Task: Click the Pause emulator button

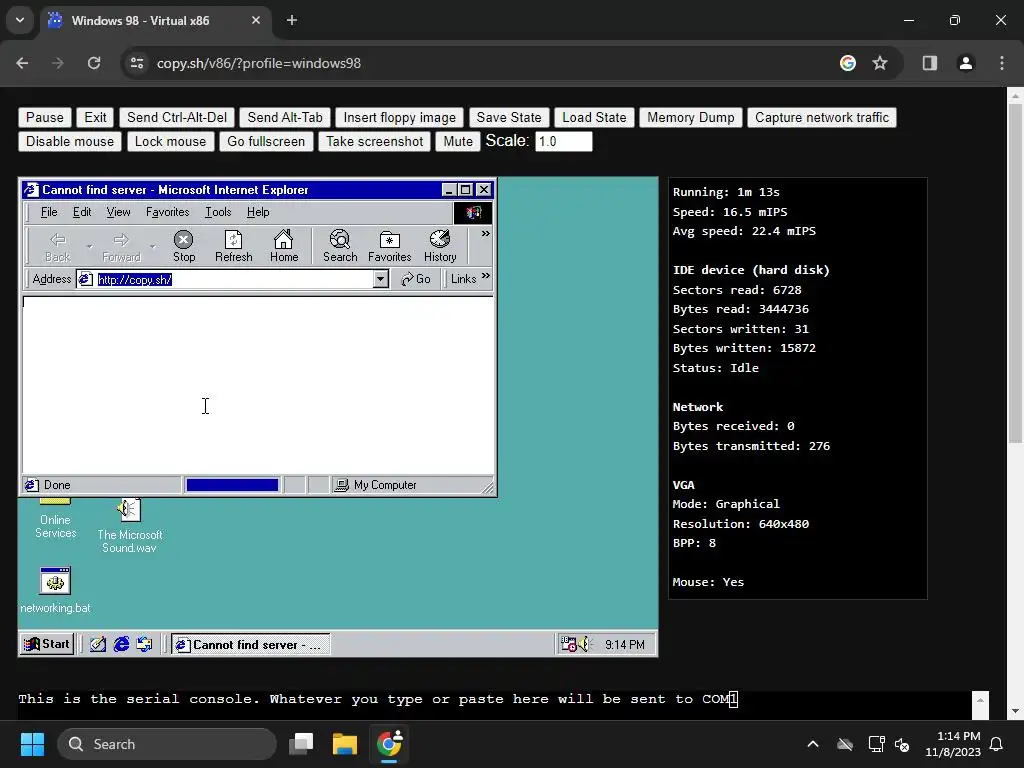Action: [x=44, y=118]
